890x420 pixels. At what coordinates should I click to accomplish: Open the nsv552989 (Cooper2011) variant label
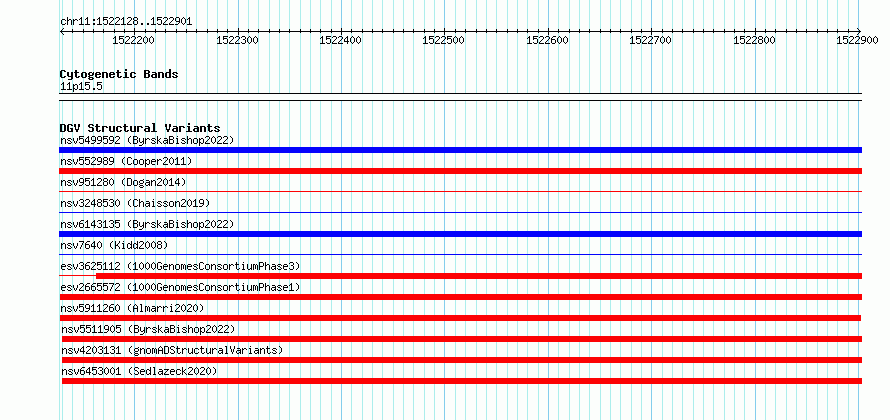point(126,161)
